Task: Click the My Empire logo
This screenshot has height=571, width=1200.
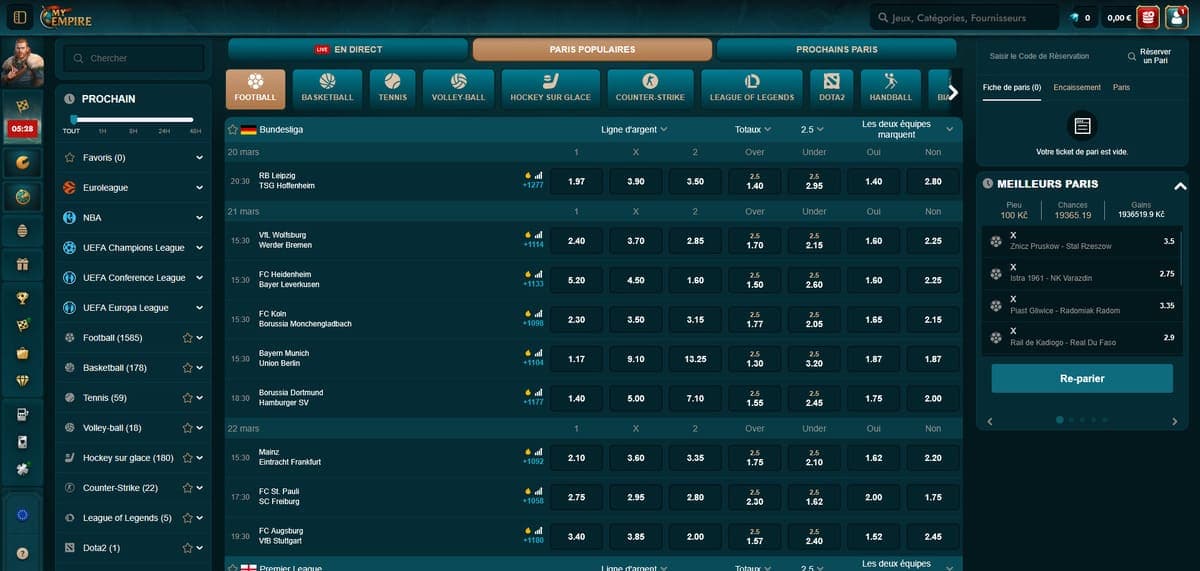Action: coord(66,16)
